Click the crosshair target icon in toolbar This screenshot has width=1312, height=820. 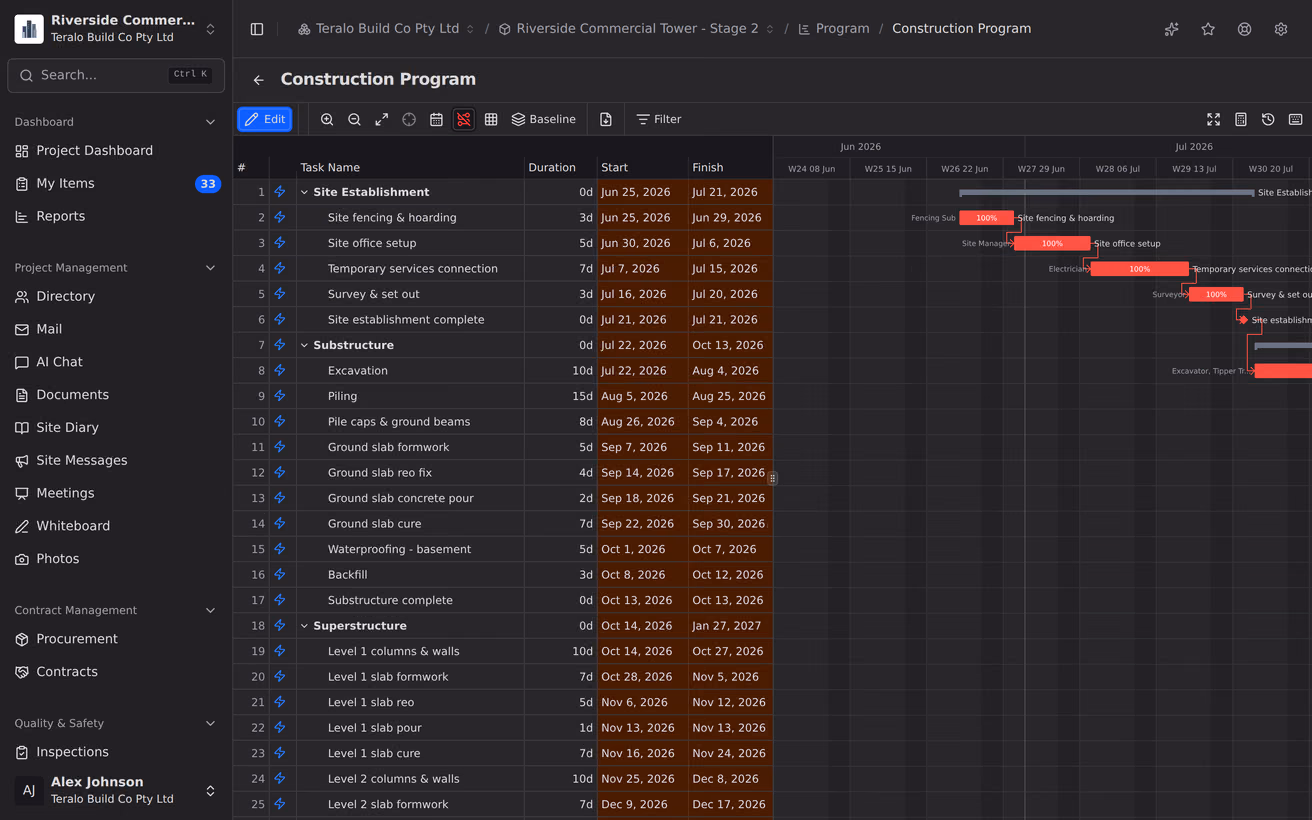click(409, 120)
